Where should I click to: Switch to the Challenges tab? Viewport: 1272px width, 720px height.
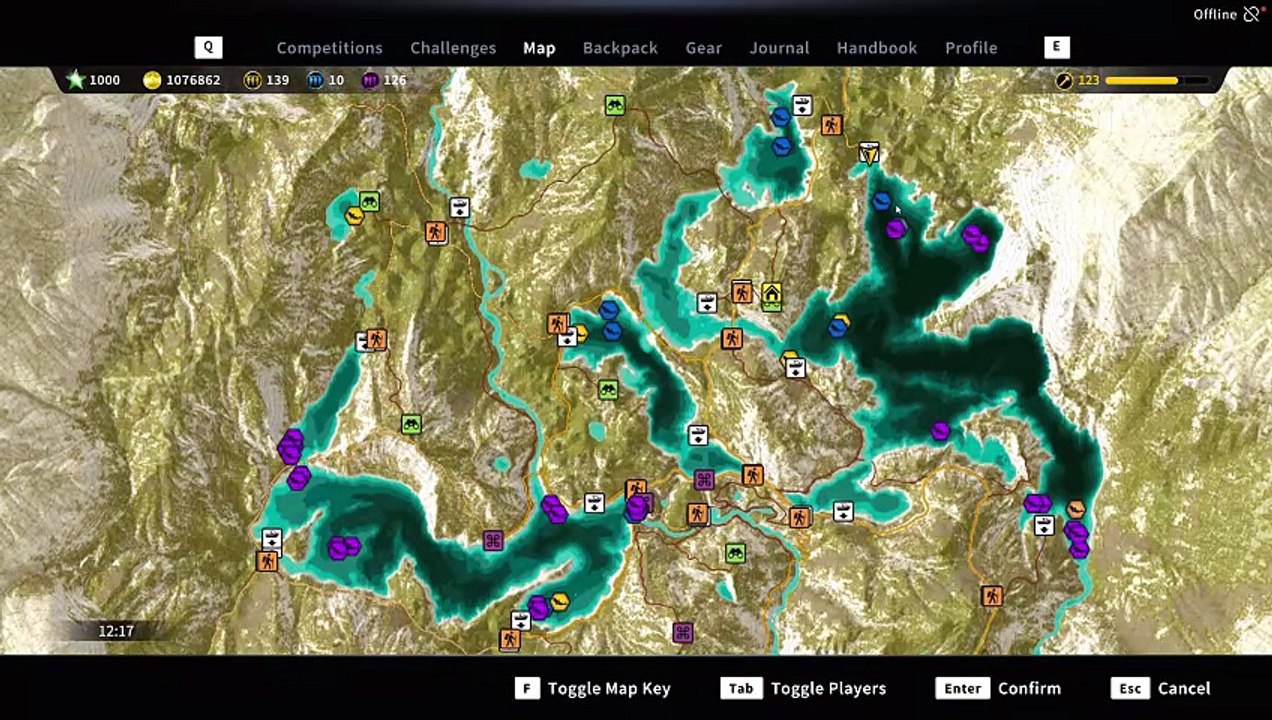coord(453,48)
